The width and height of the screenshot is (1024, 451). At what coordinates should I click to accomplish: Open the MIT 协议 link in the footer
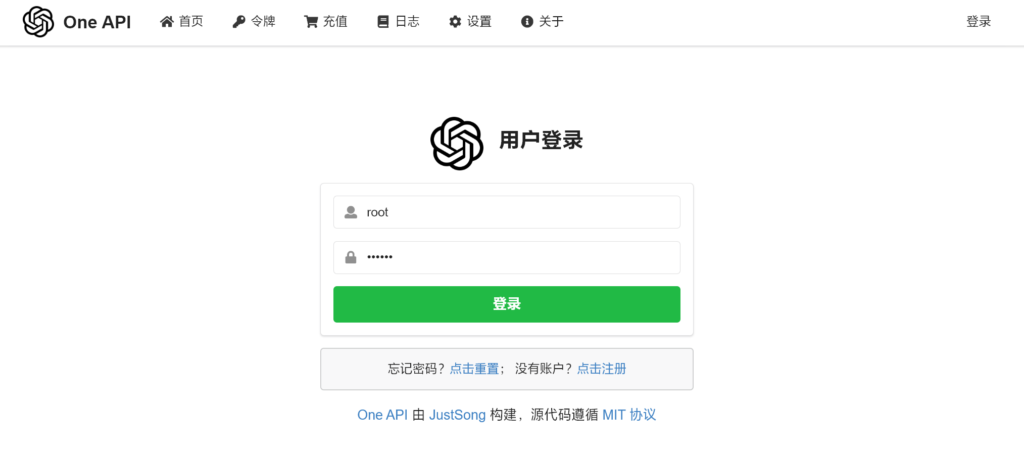coord(629,415)
